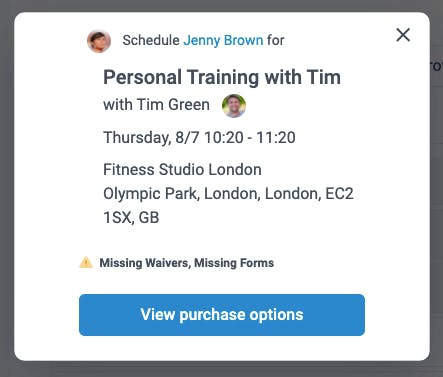Click Jenny Brown's profile avatar
The width and height of the screenshot is (443, 377).
(x=99, y=41)
